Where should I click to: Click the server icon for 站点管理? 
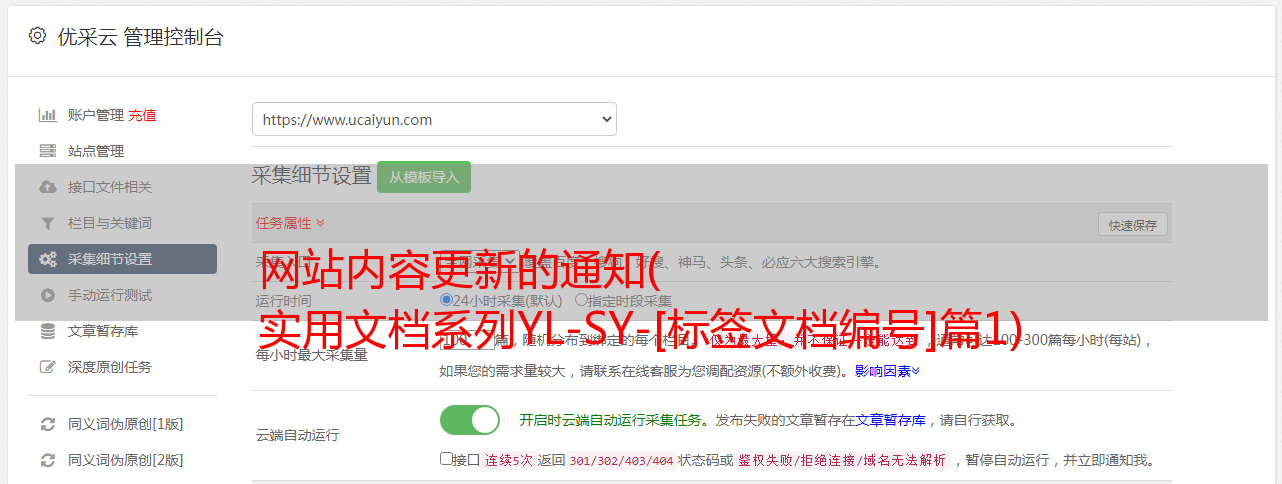click(47, 151)
